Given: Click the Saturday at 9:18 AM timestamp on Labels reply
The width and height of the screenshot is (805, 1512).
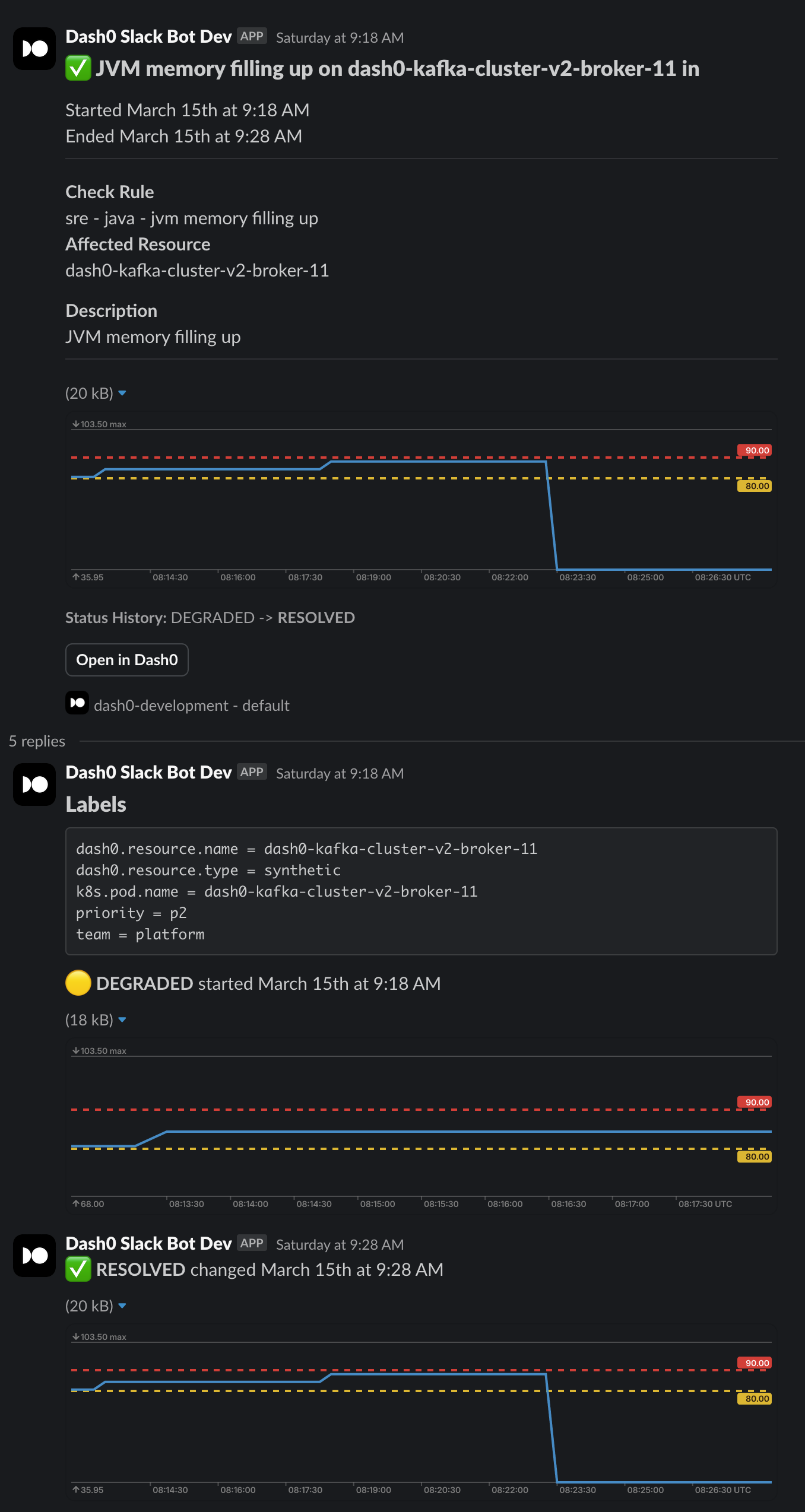Looking at the screenshot, I should 340,773.
